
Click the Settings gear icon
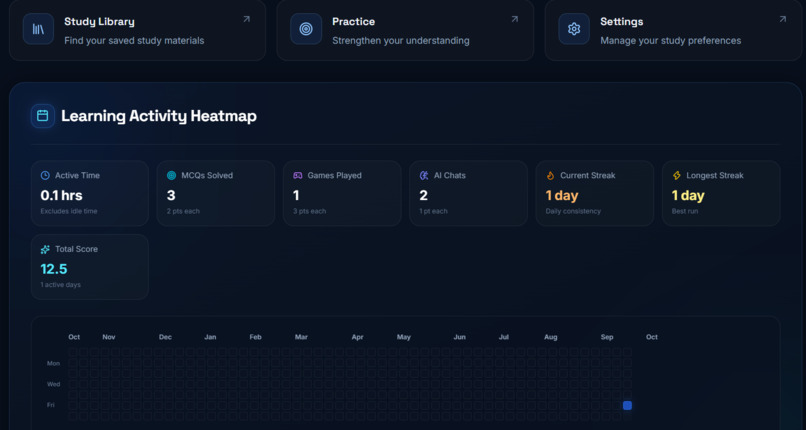(x=574, y=29)
